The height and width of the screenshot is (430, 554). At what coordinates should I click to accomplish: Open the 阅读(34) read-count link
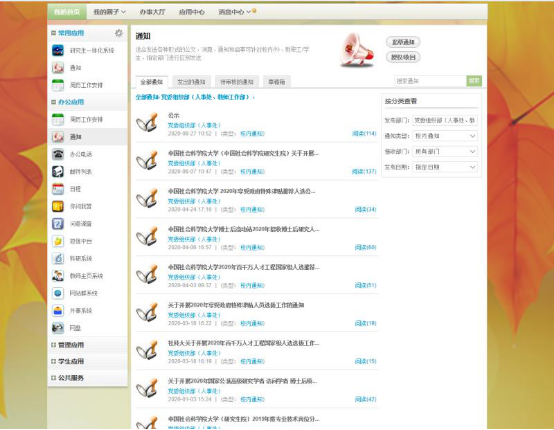(x=365, y=210)
